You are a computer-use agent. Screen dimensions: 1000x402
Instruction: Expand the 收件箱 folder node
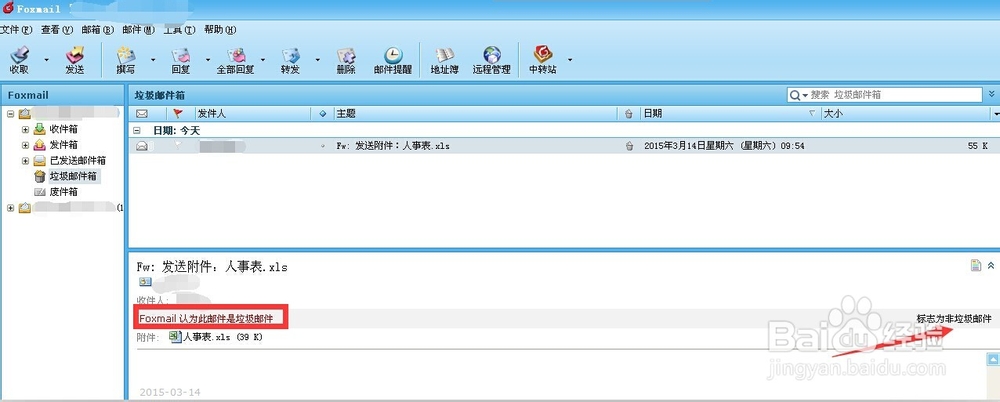click(26, 130)
